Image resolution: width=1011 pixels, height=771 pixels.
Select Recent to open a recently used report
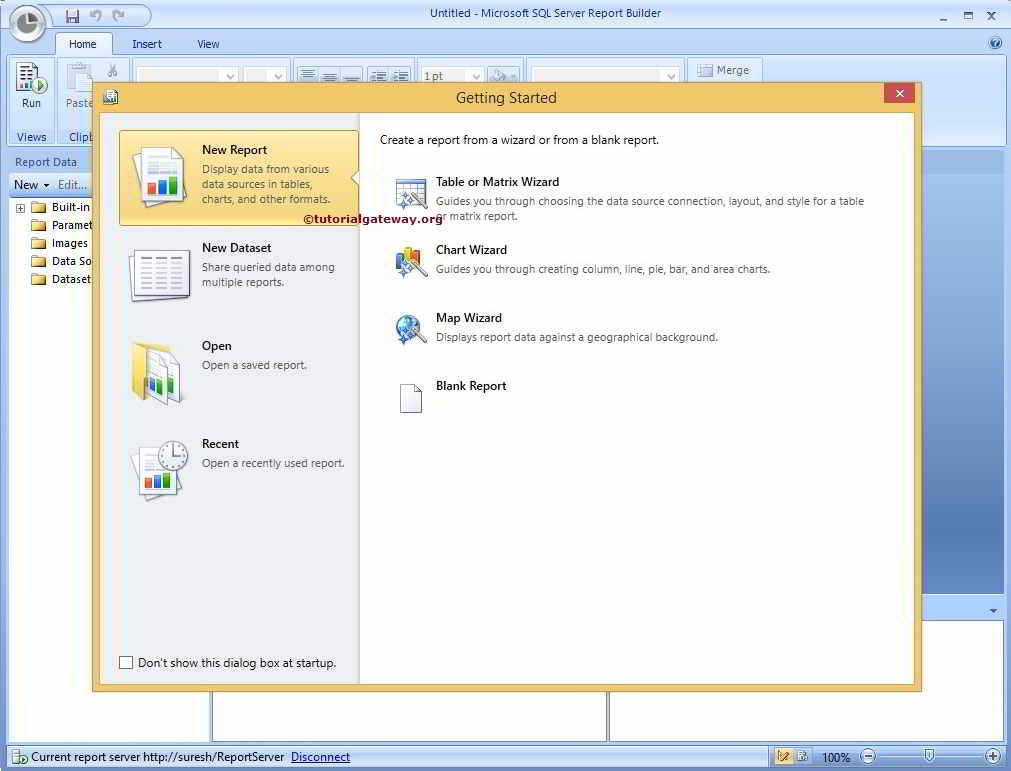(x=220, y=443)
